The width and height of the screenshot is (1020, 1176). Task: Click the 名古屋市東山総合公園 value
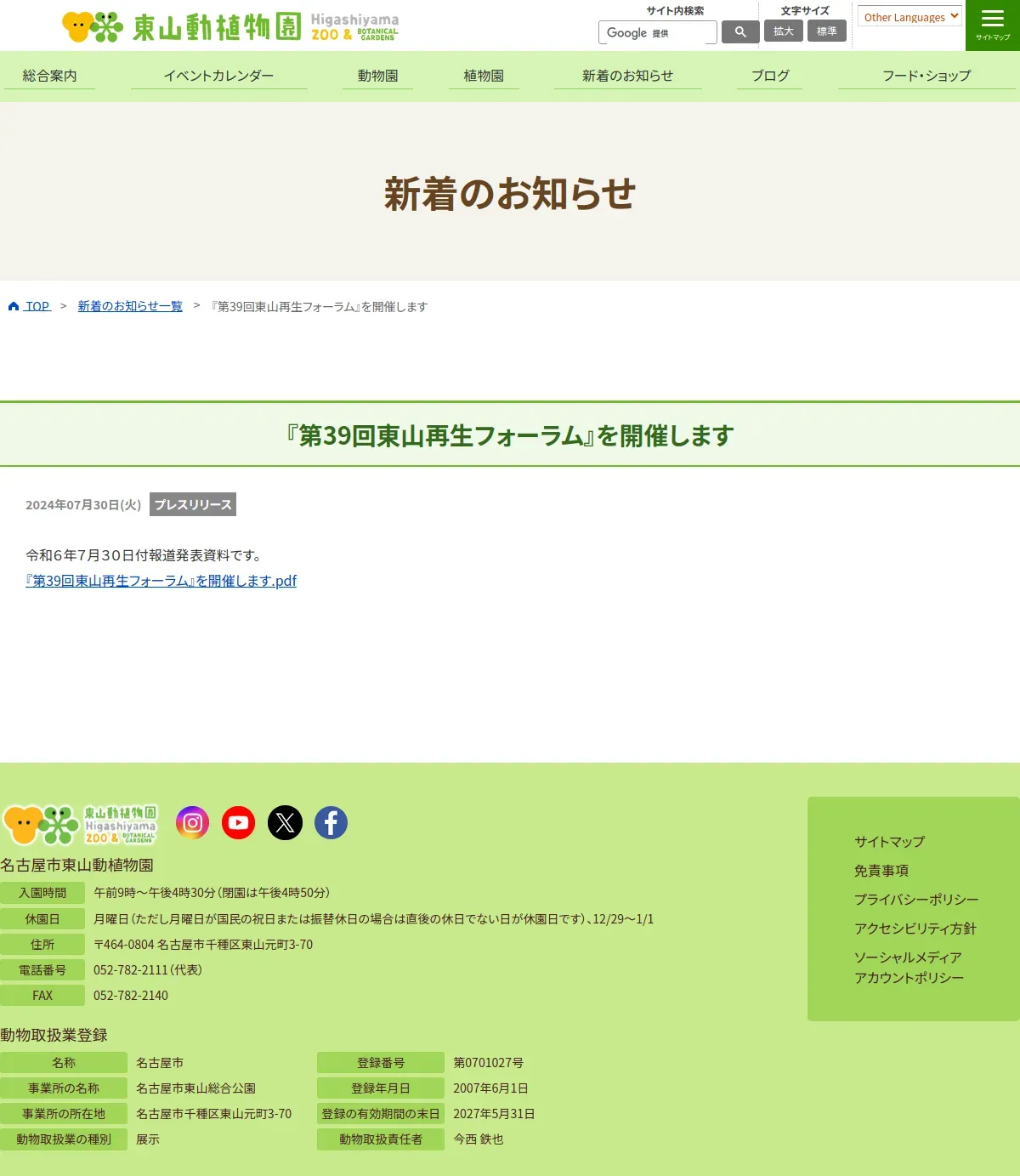coord(195,1088)
